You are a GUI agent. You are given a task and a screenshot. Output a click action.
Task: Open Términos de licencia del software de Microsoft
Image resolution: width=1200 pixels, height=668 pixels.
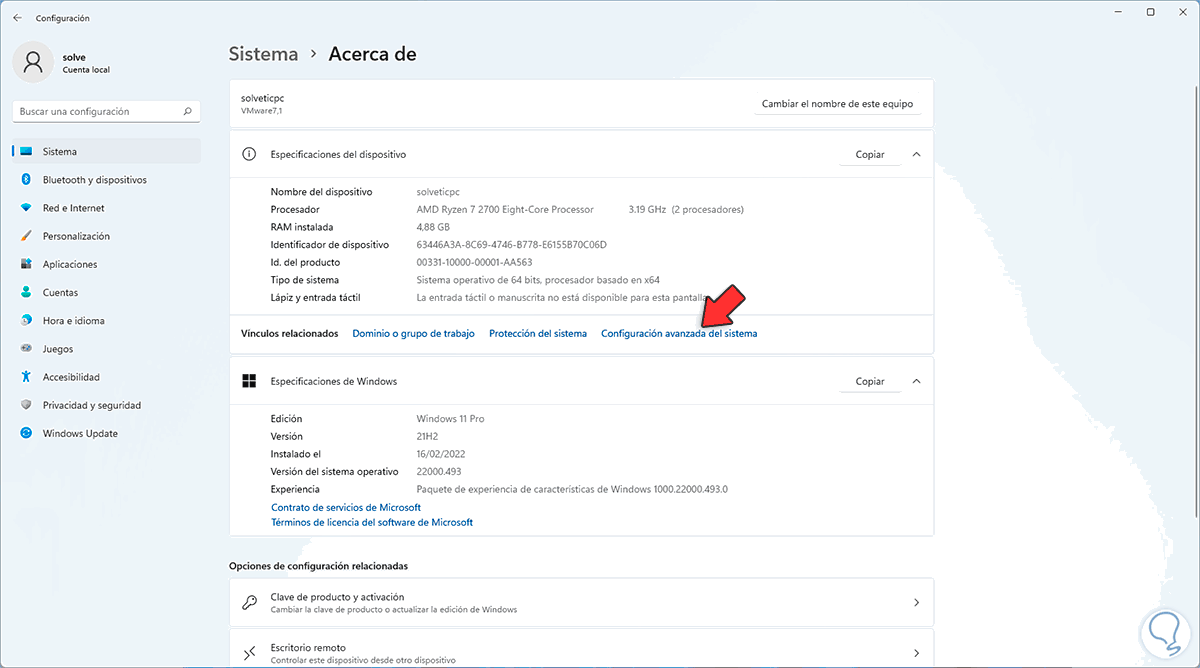click(372, 523)
